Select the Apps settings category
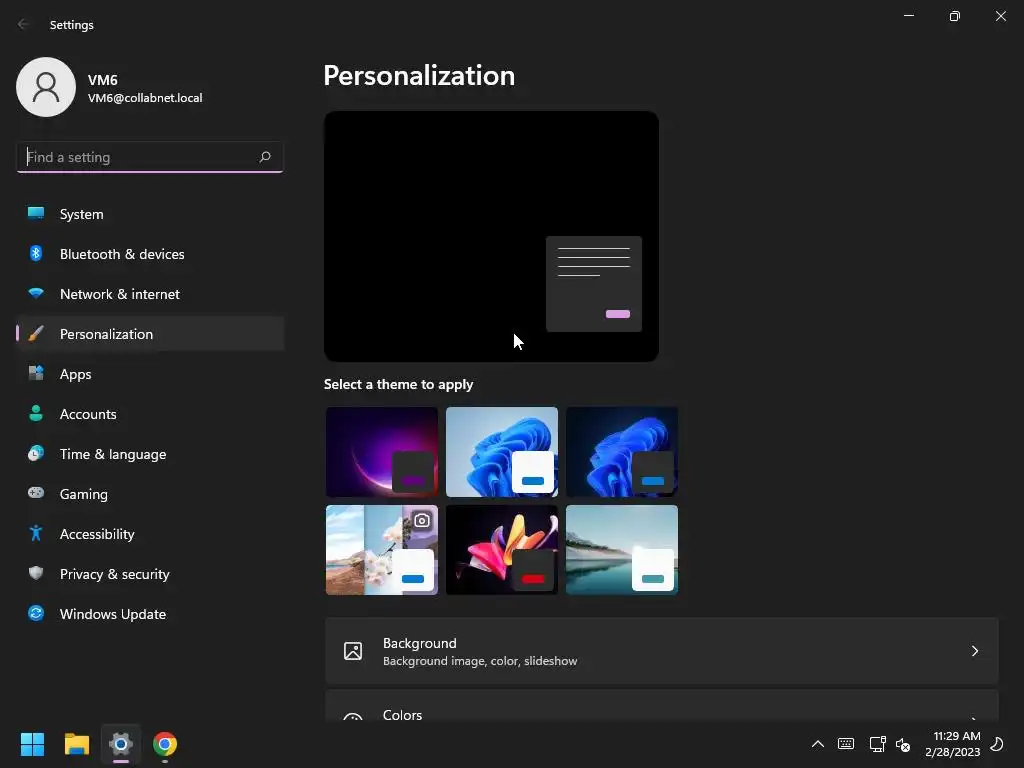1024x768 pixels. tap(150, 374)
